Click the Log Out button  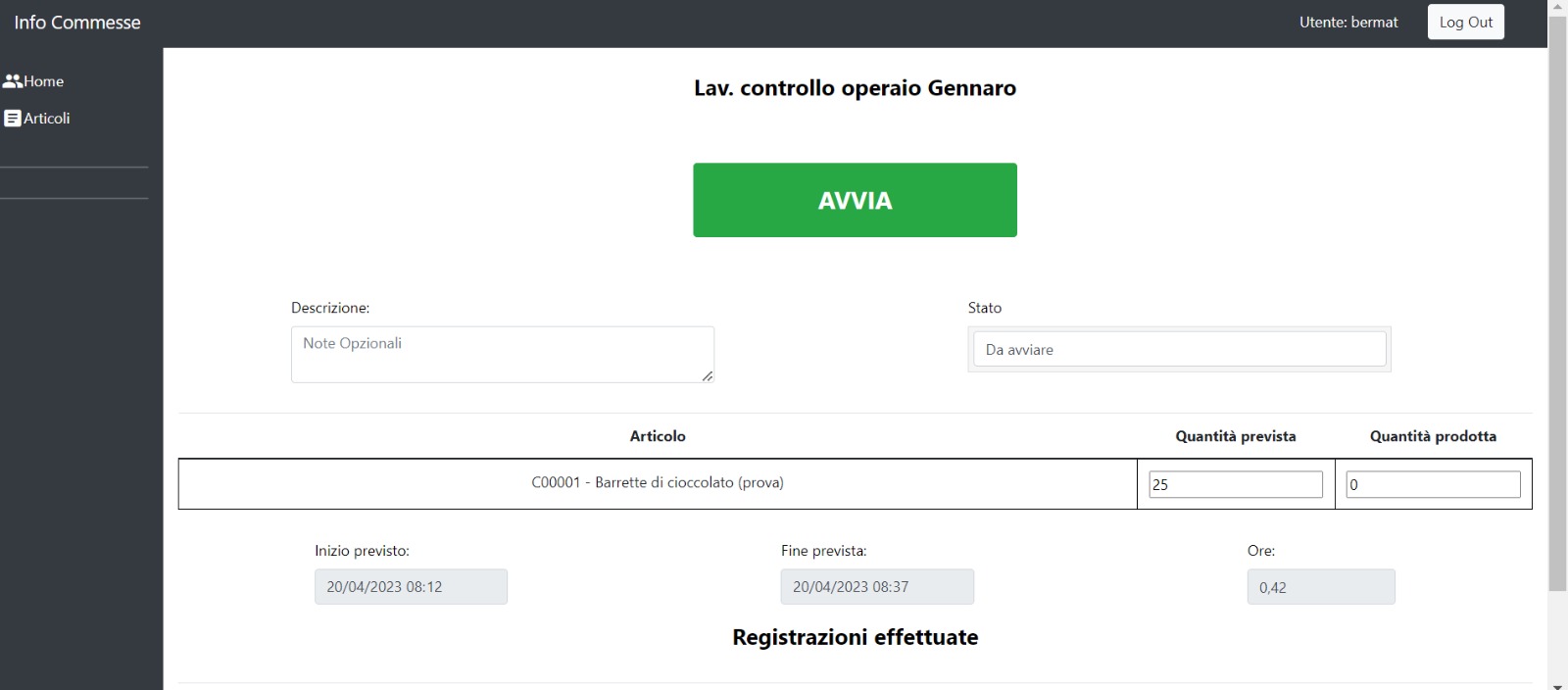coord(1465,23)
